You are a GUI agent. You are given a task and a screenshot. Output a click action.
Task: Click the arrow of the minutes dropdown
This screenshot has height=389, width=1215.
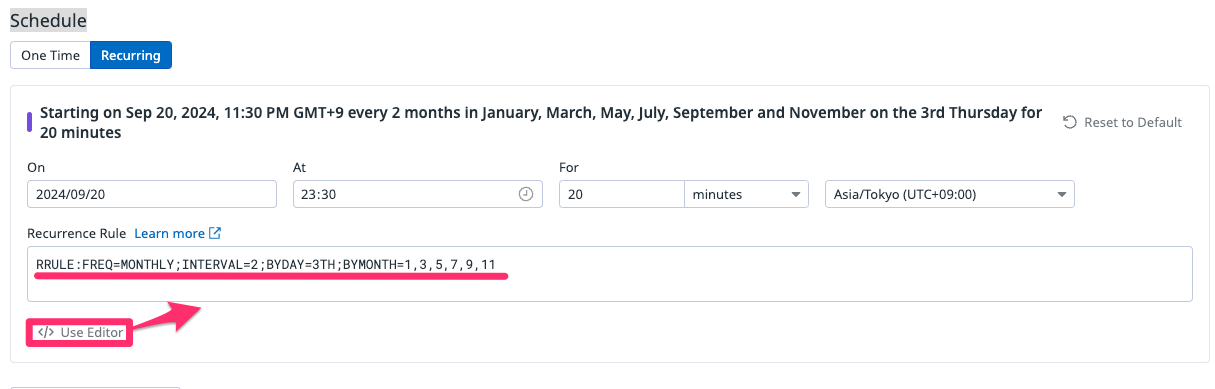coord(796,195)
